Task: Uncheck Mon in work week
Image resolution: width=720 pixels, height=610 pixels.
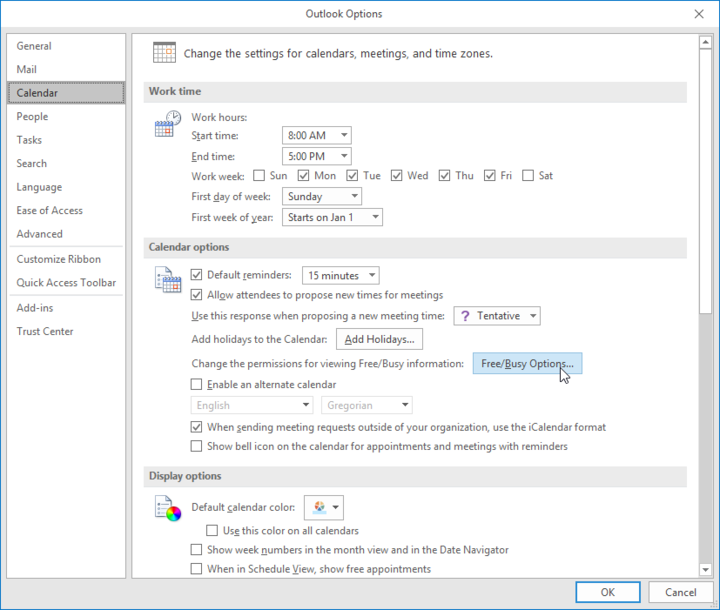Action: [x=304, y=175]
